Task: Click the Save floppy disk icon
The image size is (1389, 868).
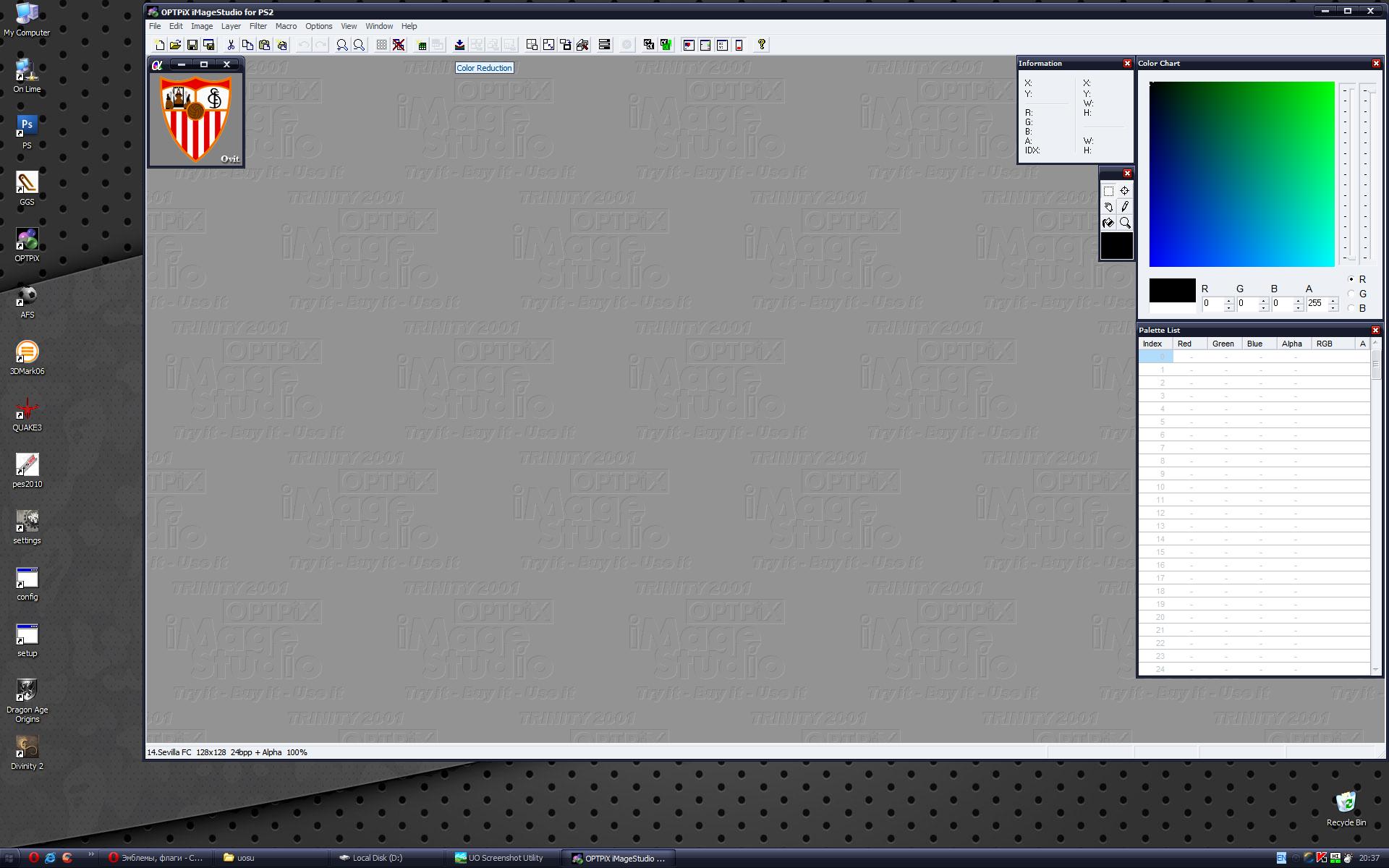Action: pyautogui.click(x=192, y=45)
